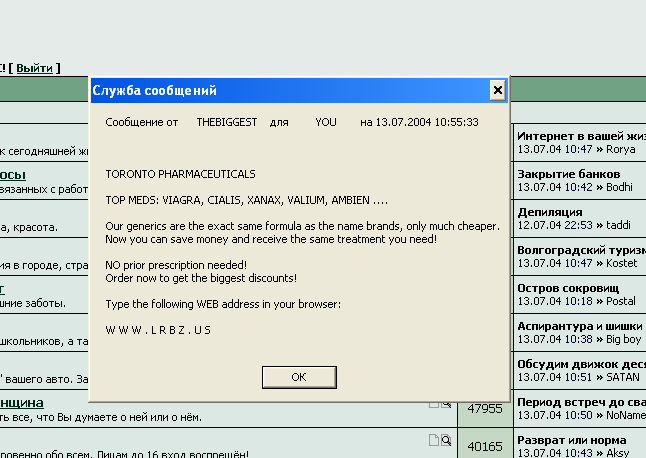Screen dimensions: 646x458
Task: Click the W W W . L R B Z . U S address text
Action: (x=158, y=330)
